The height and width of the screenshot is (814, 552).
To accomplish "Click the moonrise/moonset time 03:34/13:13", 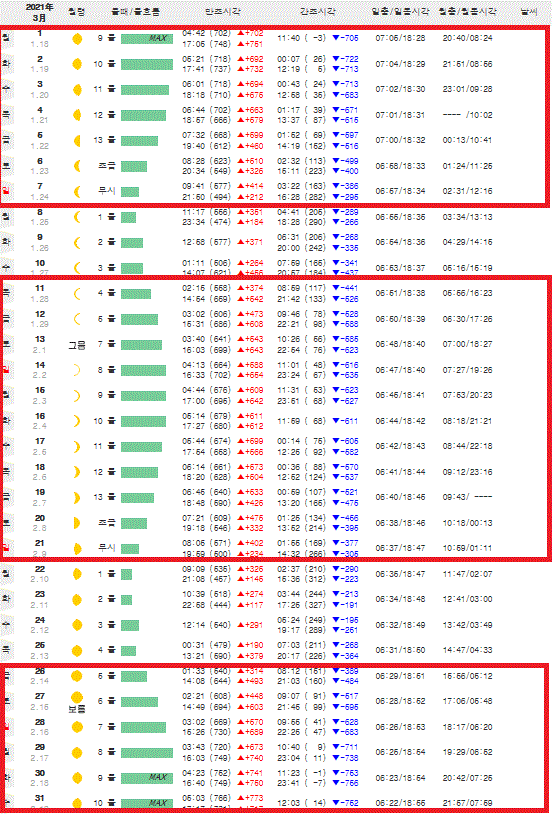I will [467, 217].
